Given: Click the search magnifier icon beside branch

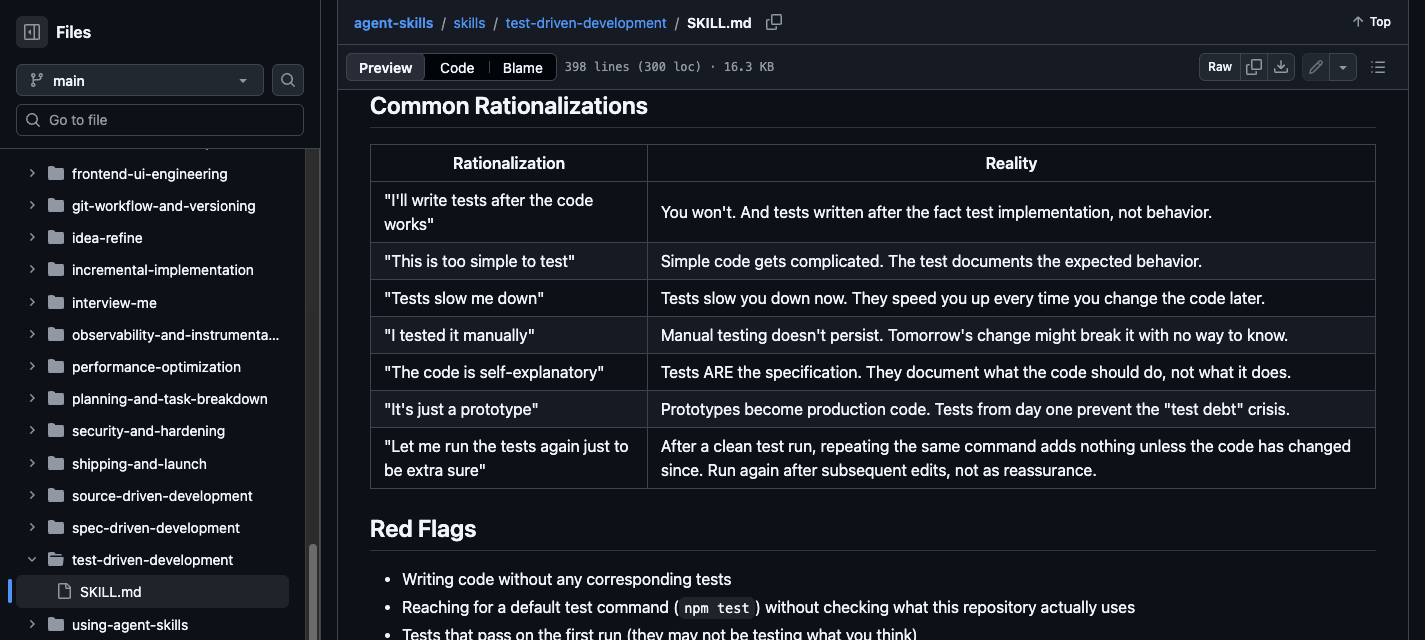Looking at the screenshot, I should [x=288, y=80].
